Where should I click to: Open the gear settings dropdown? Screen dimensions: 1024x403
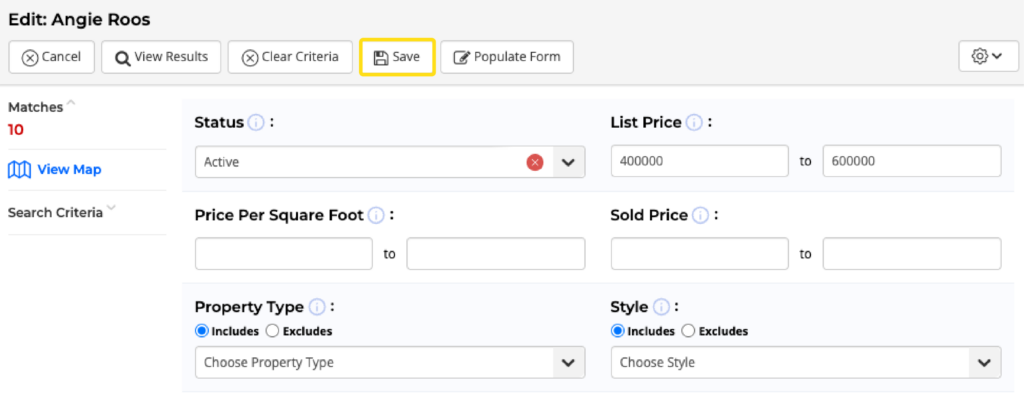(x=988, y=57)
